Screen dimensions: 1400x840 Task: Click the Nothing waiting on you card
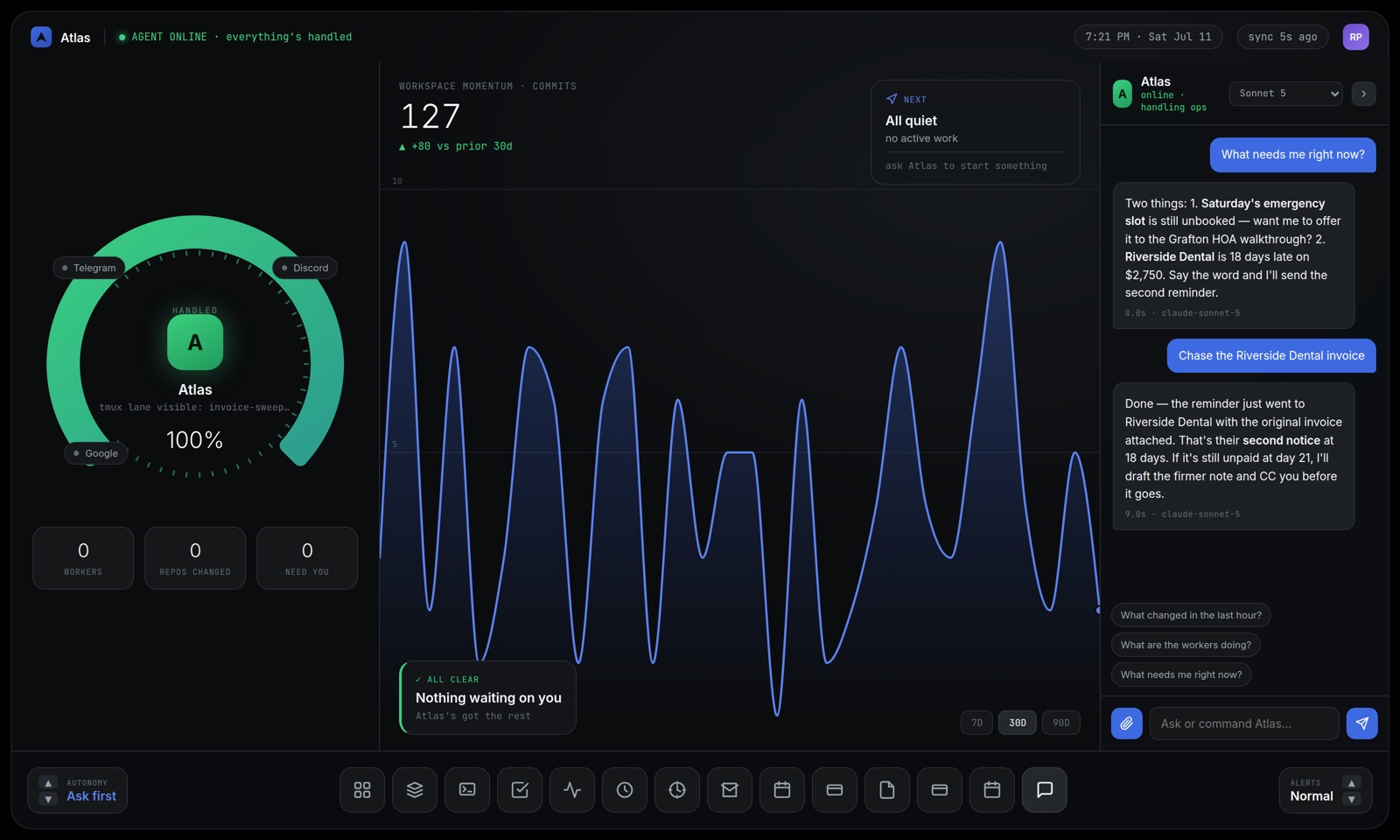(x=488, y=697)
